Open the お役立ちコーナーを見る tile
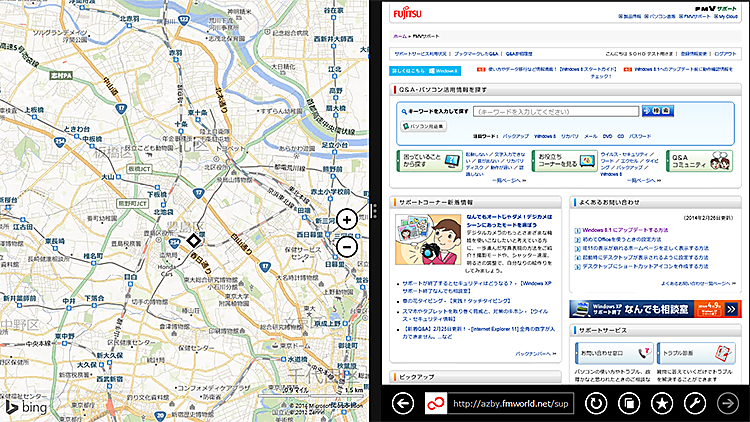Image resolution: width=750 pixels, height=422 pixels. pos(565,161)
